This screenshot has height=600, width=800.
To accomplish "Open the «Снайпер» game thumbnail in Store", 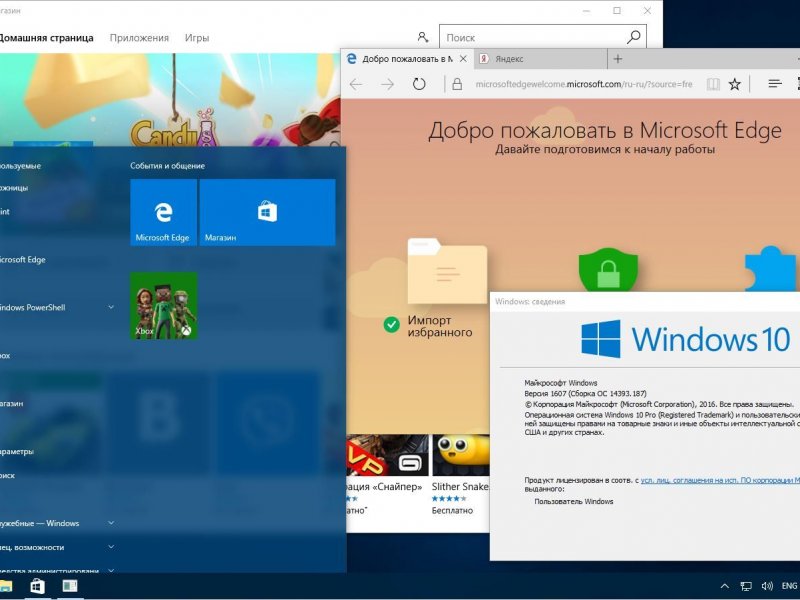I will click(387, 455).
